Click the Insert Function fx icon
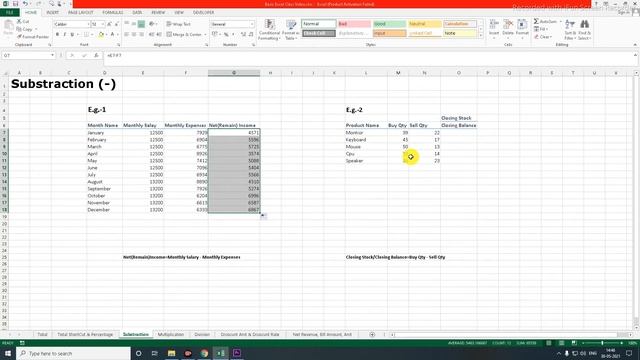This screenshot has width=640, height=360. pos(96,55)
